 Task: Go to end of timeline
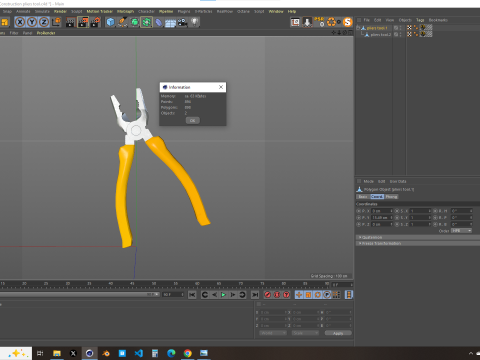click(255, 295)
